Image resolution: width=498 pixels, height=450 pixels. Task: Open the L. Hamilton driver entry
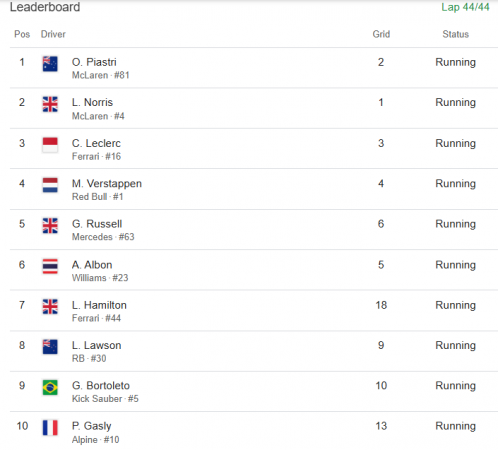click(x=99, y=305)
